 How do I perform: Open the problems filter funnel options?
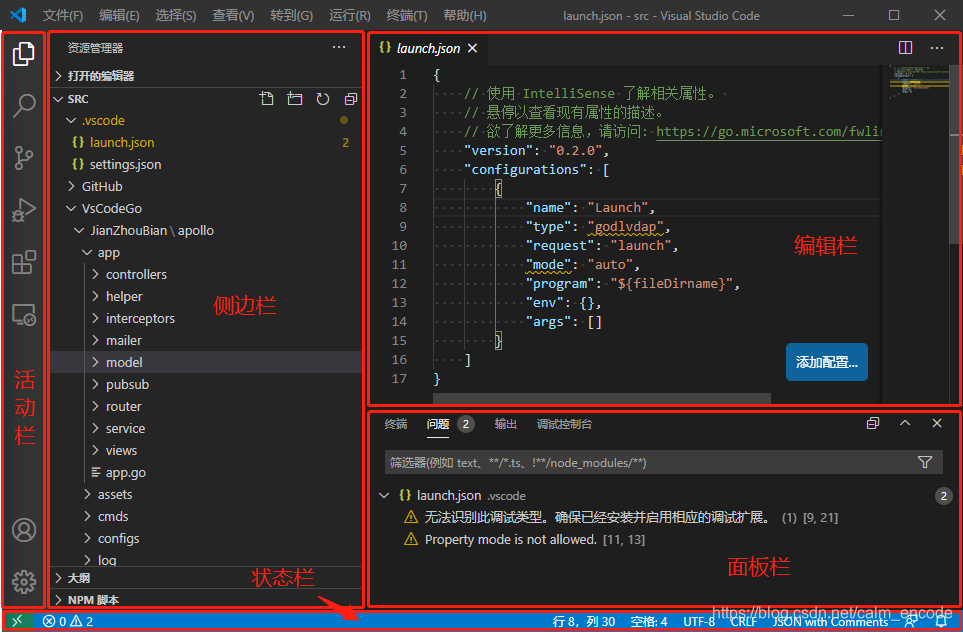click(925, 462)
